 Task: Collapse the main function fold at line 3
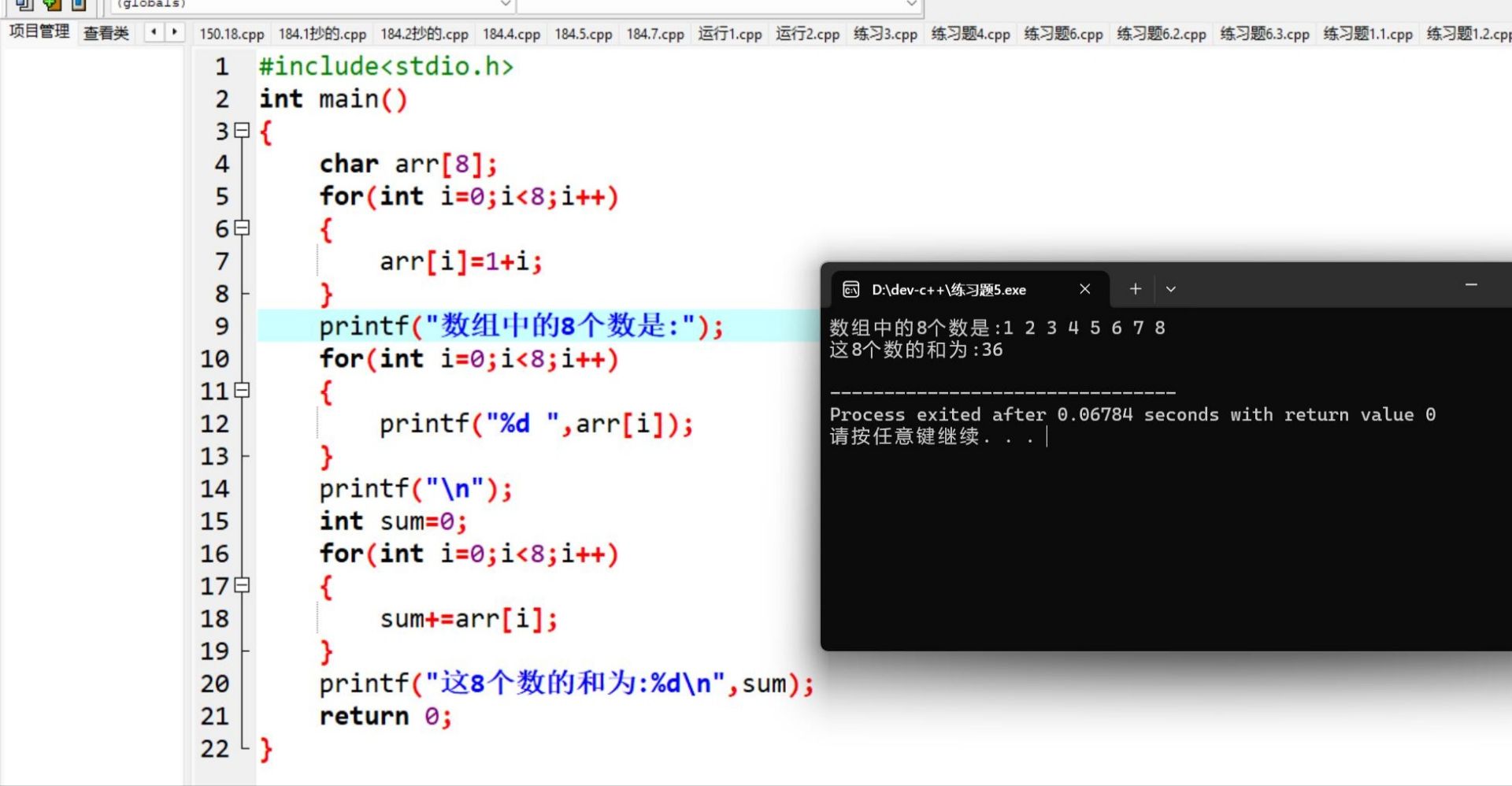(243, 131)
